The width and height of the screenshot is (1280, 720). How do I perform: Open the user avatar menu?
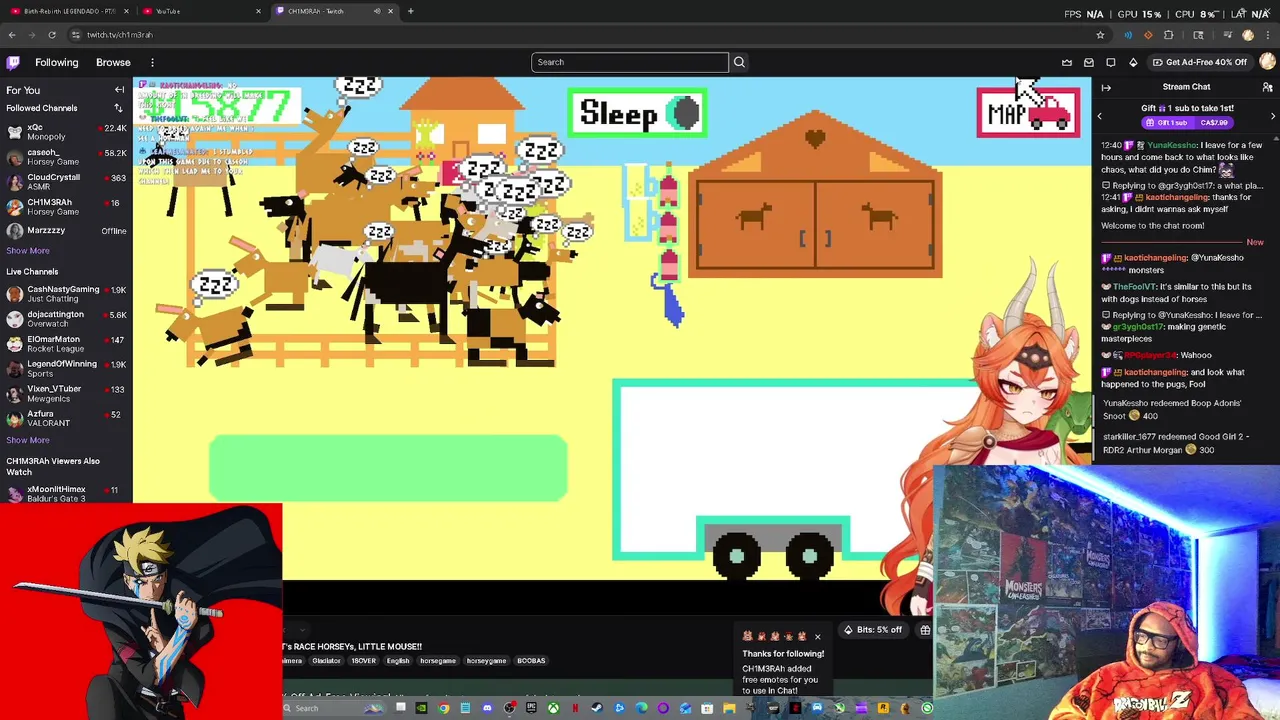click(1267, 62)
